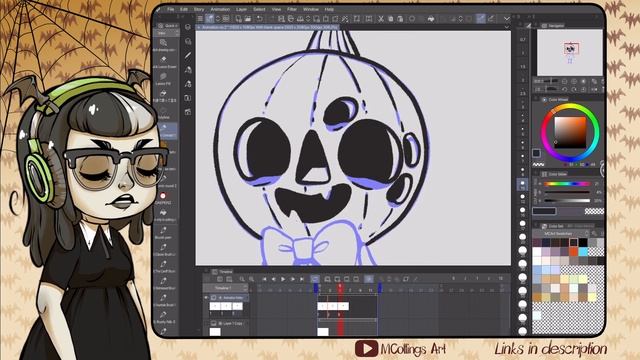Image resolution: width=640 pixels, height=360 pixels.
Task: Click the Undo arrow icon in command bar
Action: [x=260, y=19]
